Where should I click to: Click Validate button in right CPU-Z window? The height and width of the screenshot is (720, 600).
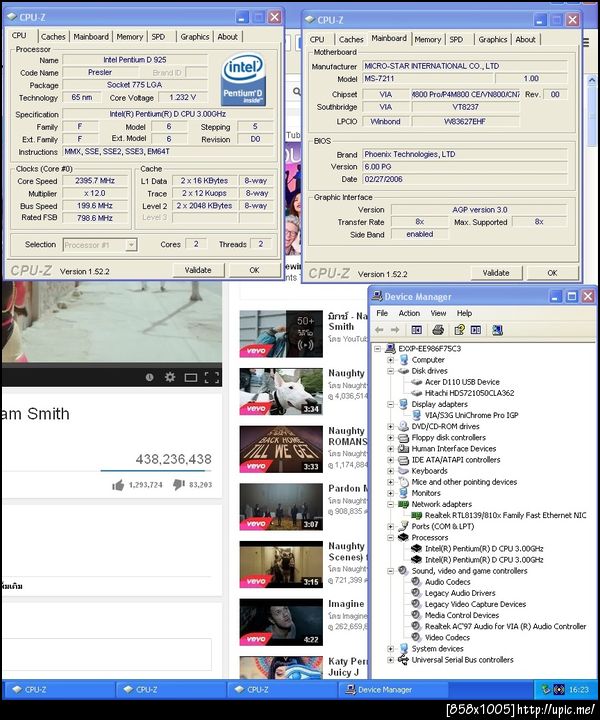(x=496, y=273)
